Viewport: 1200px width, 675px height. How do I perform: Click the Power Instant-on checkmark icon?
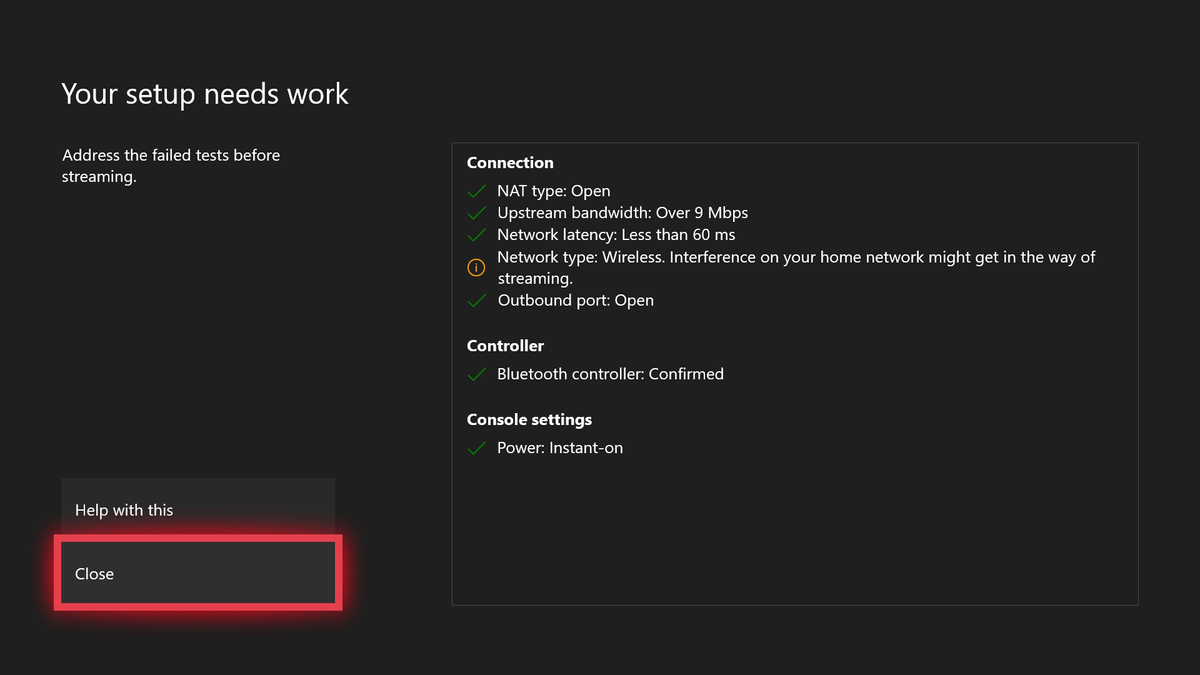[477, 447]
